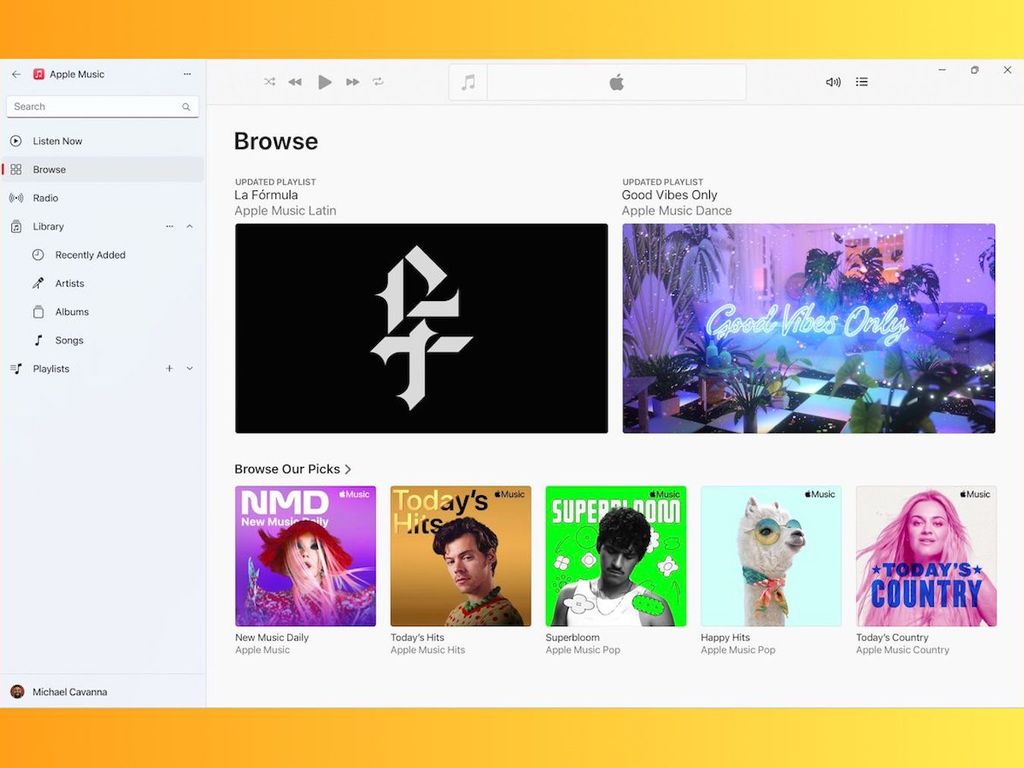Viewport: 1024px width, 768px height.
Task: Open New Music Daily playlist cover
Action: pyautogui.click(x=306, y=556)
